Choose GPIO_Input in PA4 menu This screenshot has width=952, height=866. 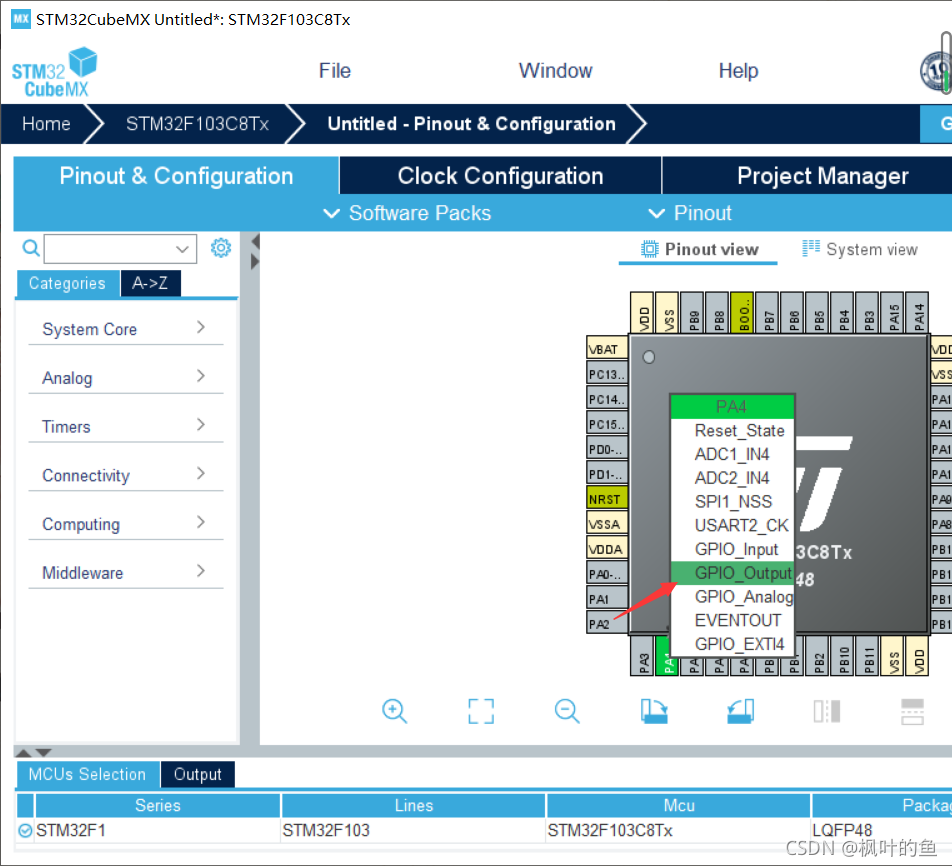pos(732,549)
